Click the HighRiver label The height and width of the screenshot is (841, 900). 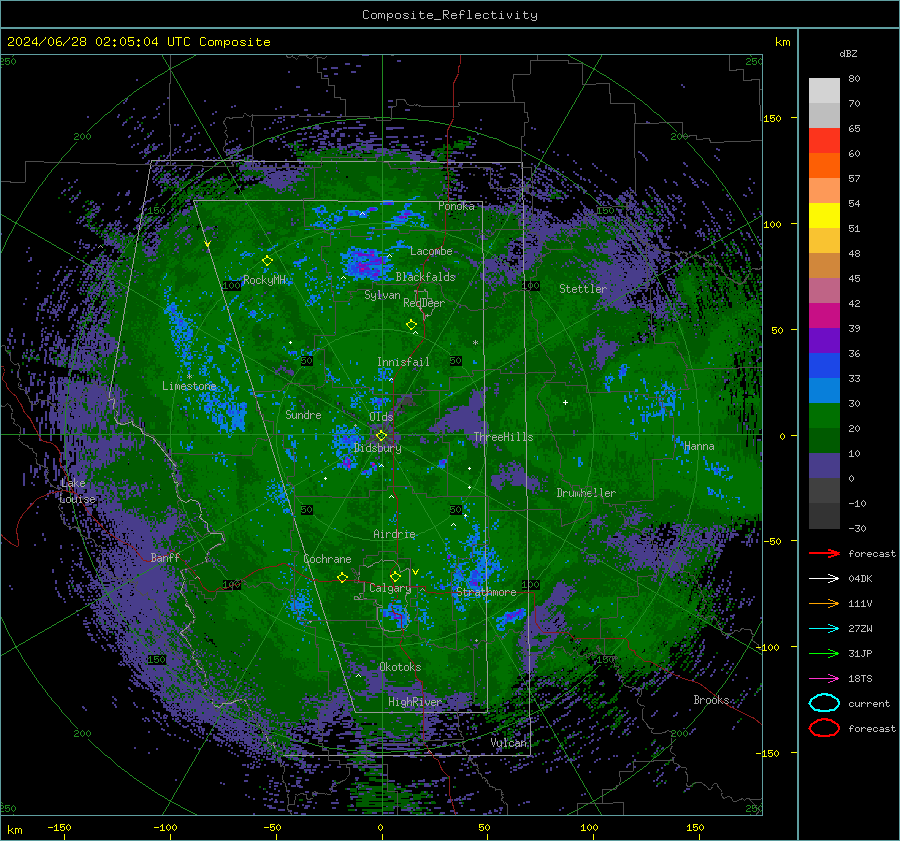pyautogui.click(x=415, y=702)
